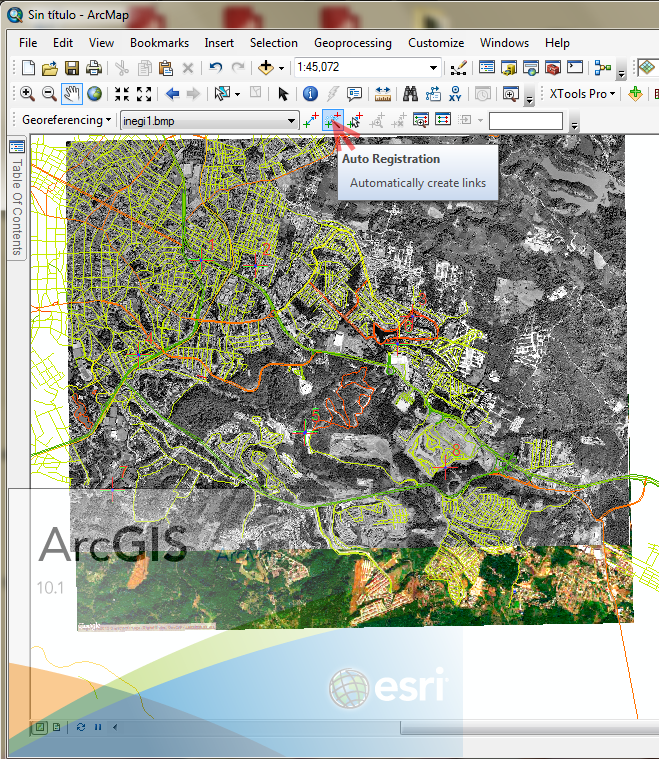
Task: Copy the selected element
Action: point(145,68)
